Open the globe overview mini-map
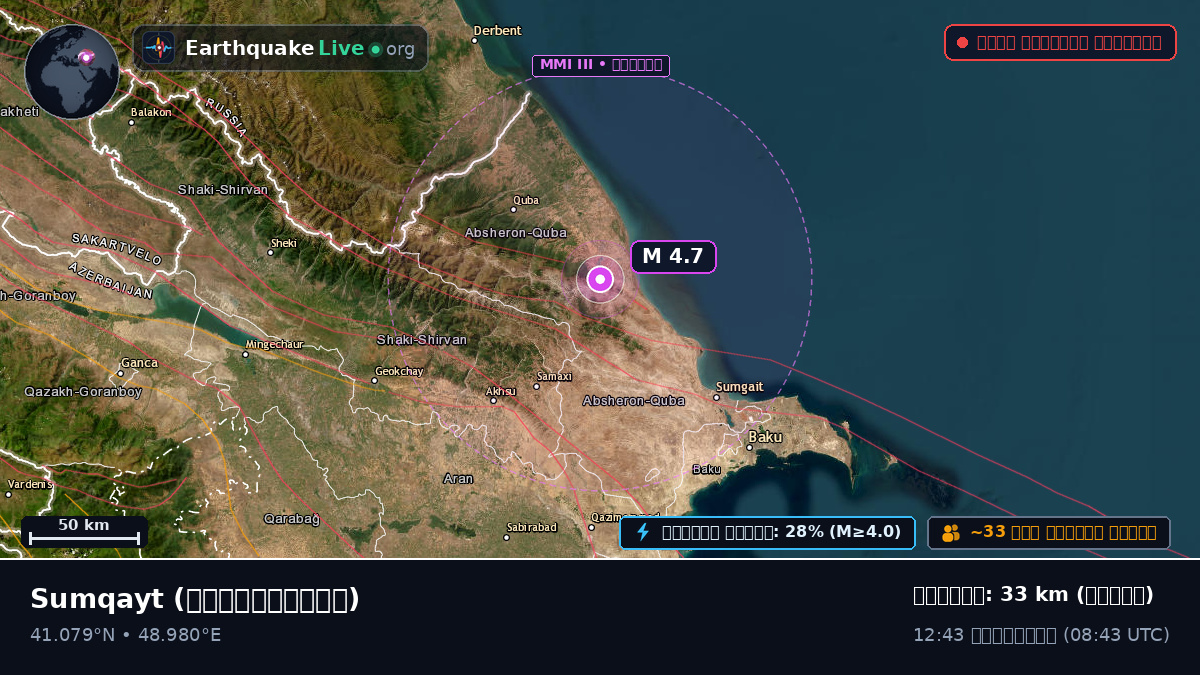 (x=72, y=72)
